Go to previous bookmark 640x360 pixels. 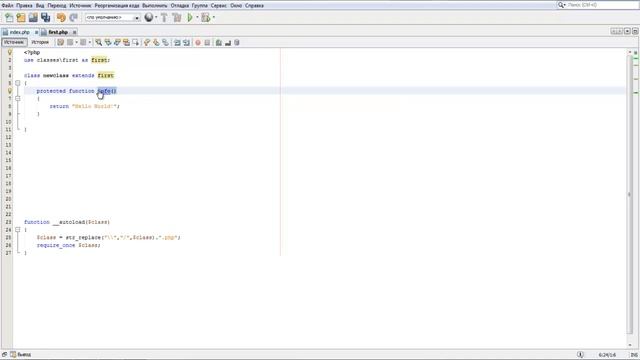click(147, 42)
